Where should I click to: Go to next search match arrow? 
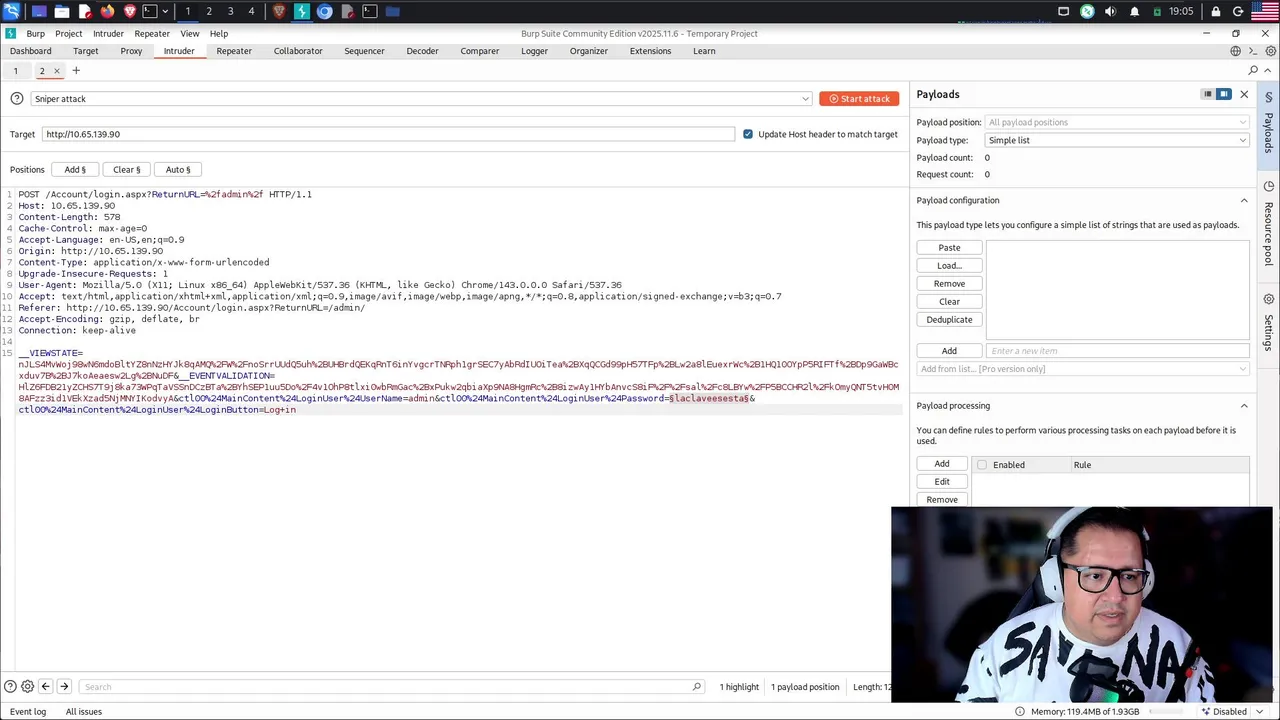tap(64, 686)
